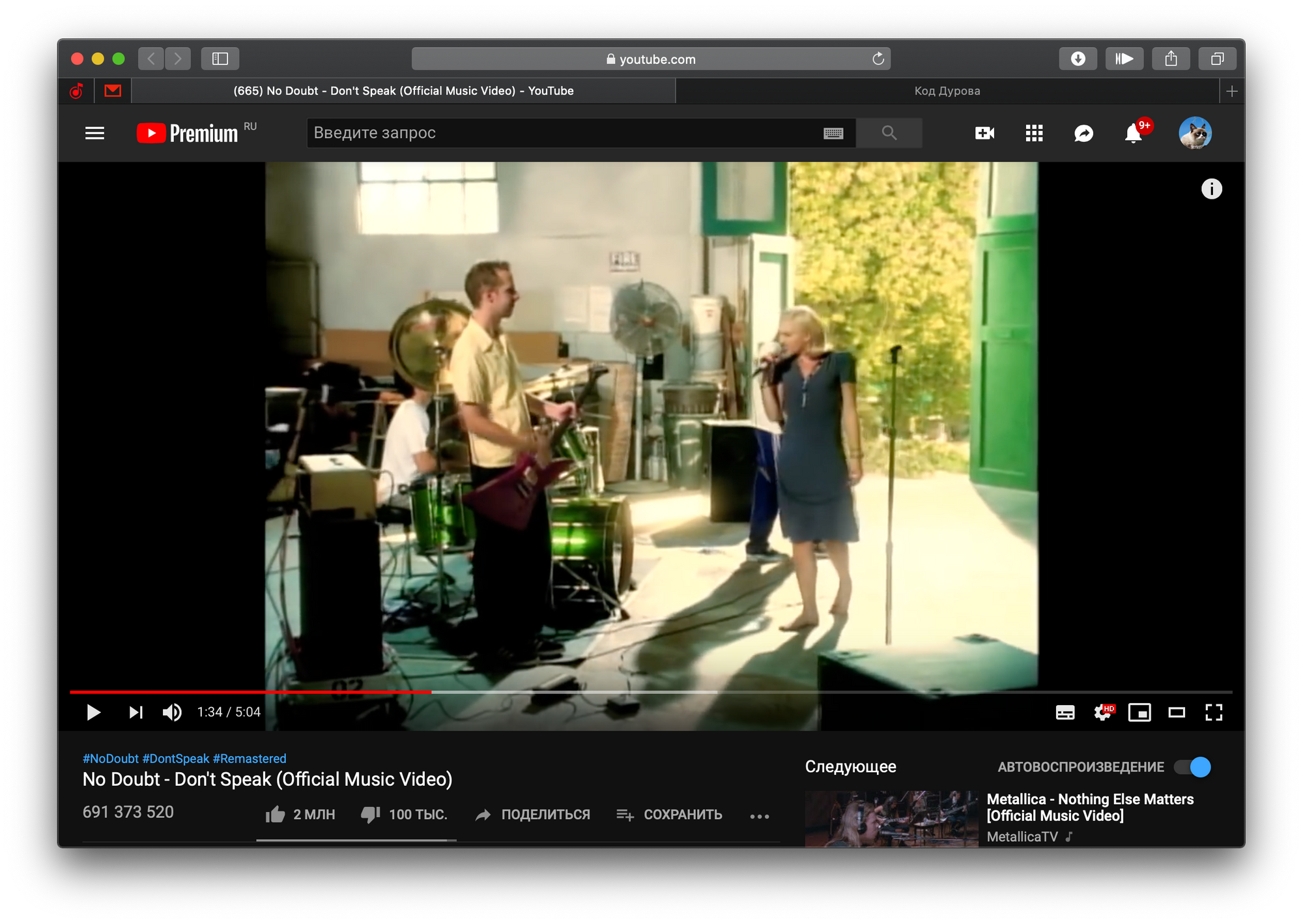The width and height of the screenshot is (1303, 924).
Task: Toggle subtitles on the player
Action: coord(1065,712)
